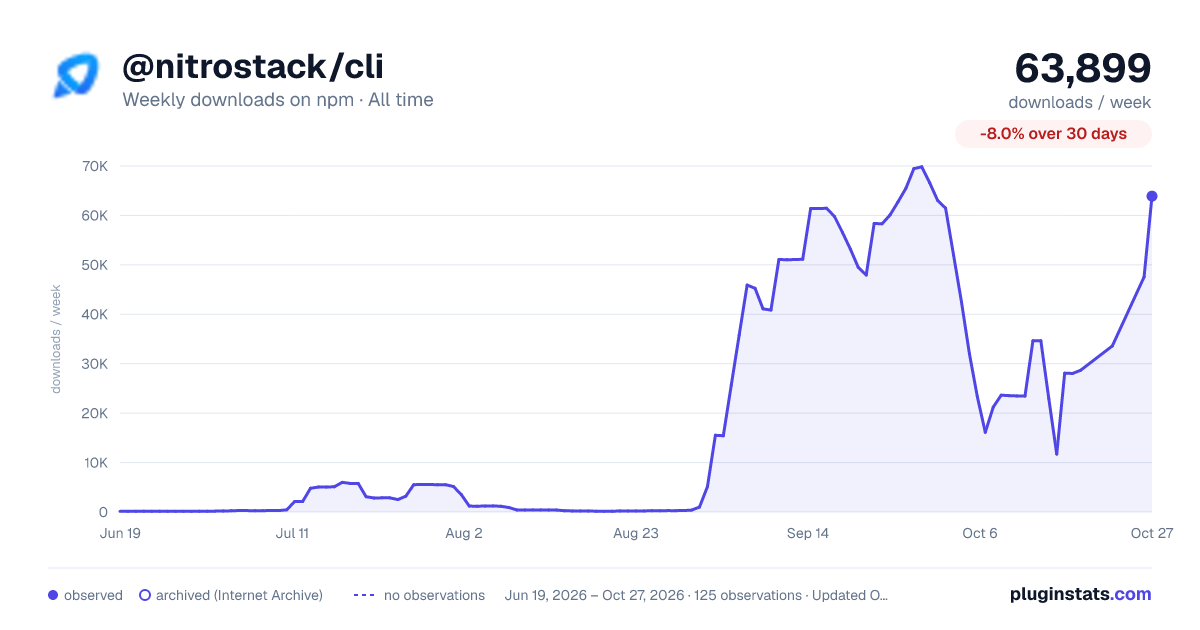Click the 40K y-axis label
Viewport: 1200px width, 630px height.
point(94,314)
